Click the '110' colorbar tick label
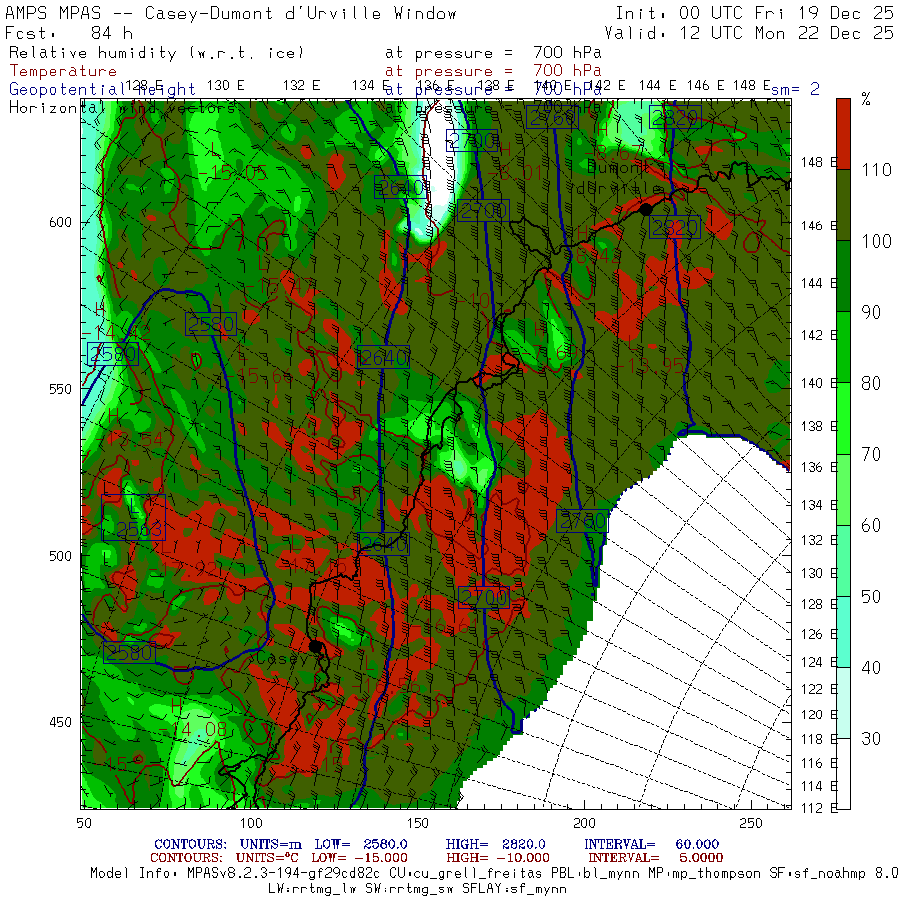Viewport: 900px width, 900px height. pos(876,170)
